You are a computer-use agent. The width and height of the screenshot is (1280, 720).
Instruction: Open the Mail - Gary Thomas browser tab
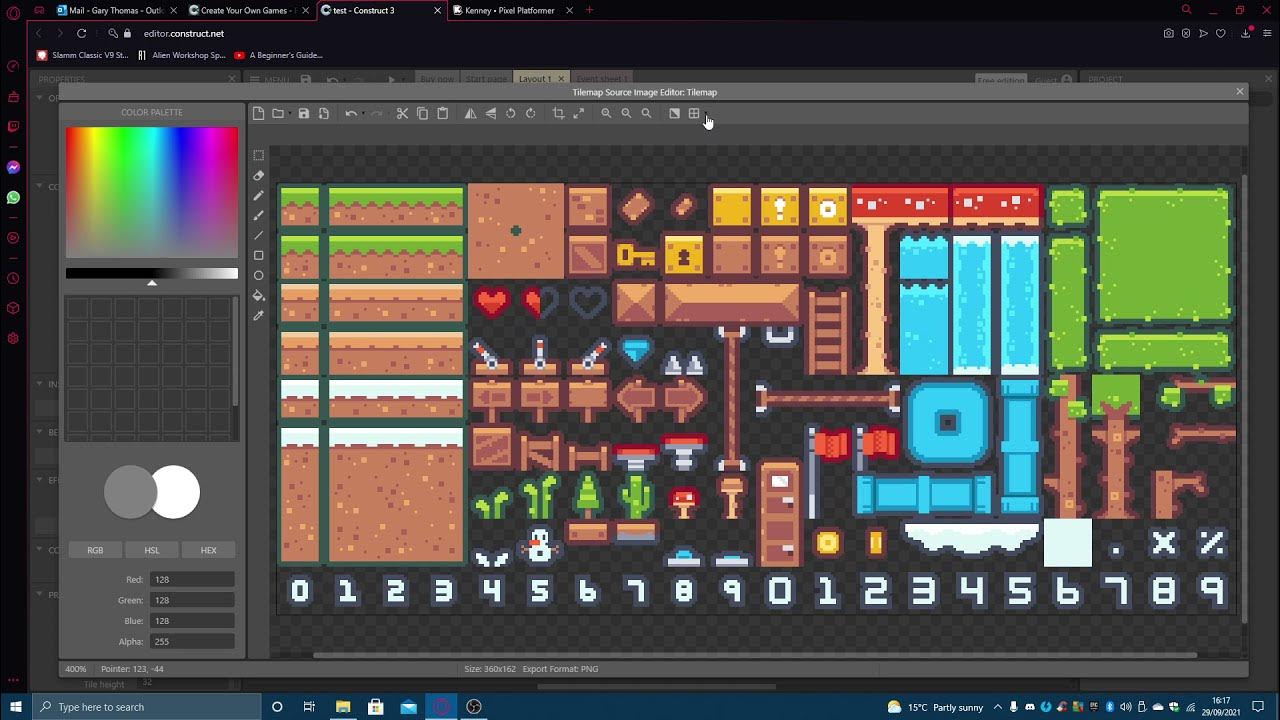coord(117,10)
